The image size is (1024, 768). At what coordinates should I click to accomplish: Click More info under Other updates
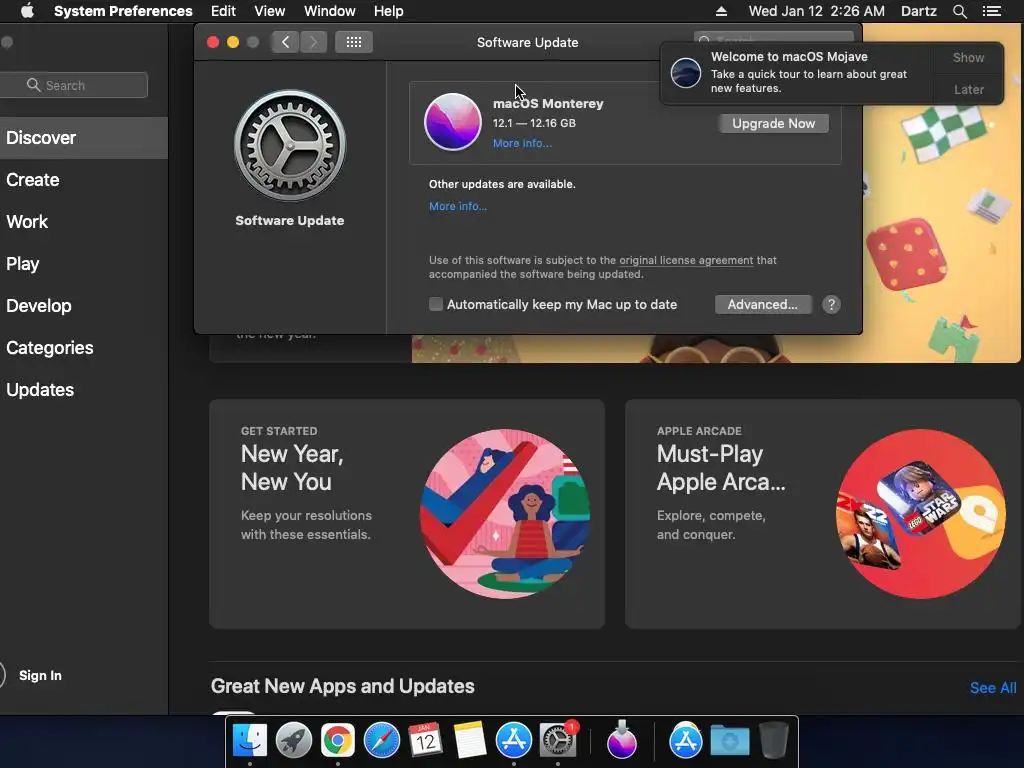click(x=458, y=206)
